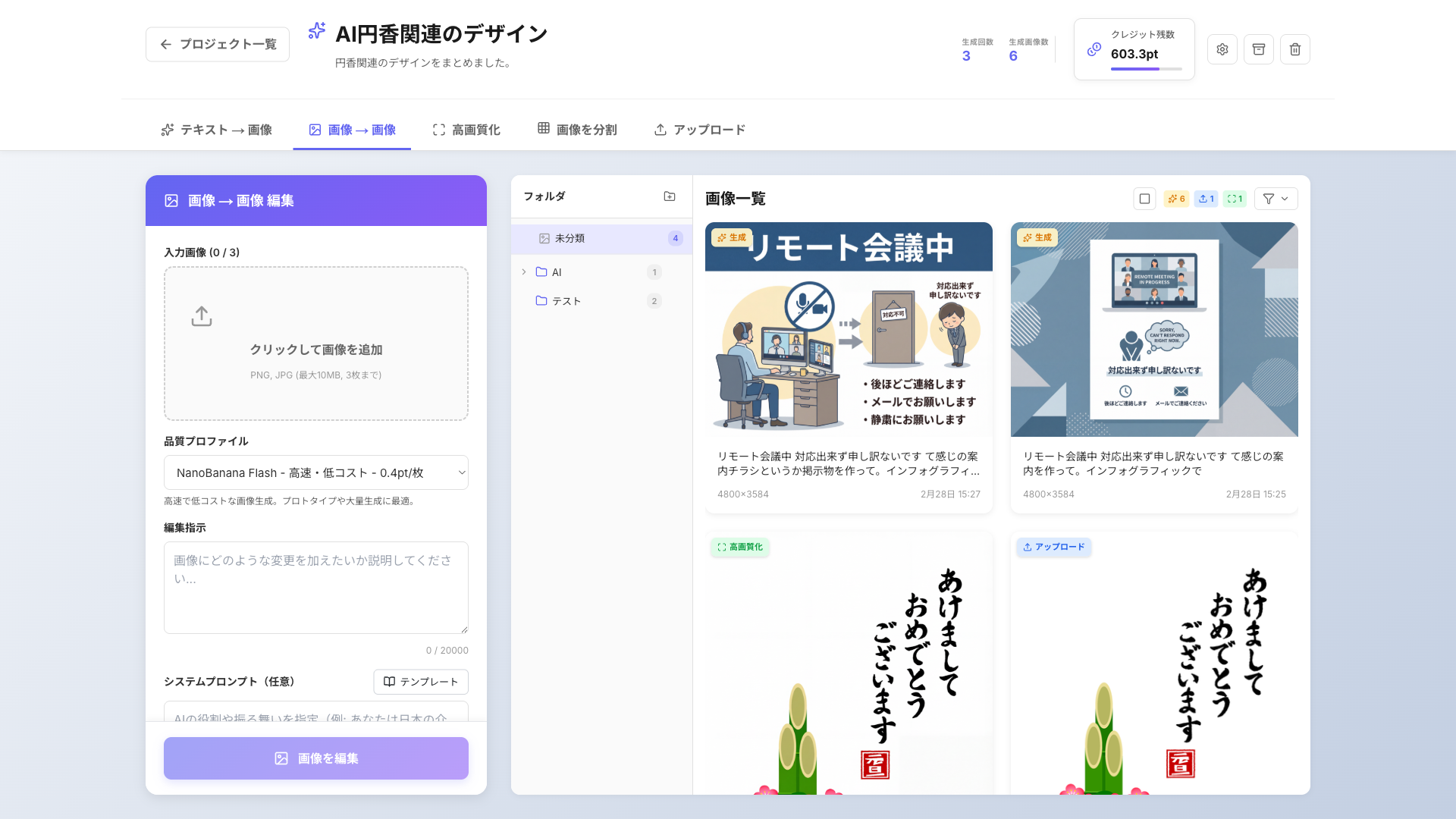Screen dimensions: 1456x819
Task: Click the 画像→画像 編集 header icon
Action: coord(171,201)
